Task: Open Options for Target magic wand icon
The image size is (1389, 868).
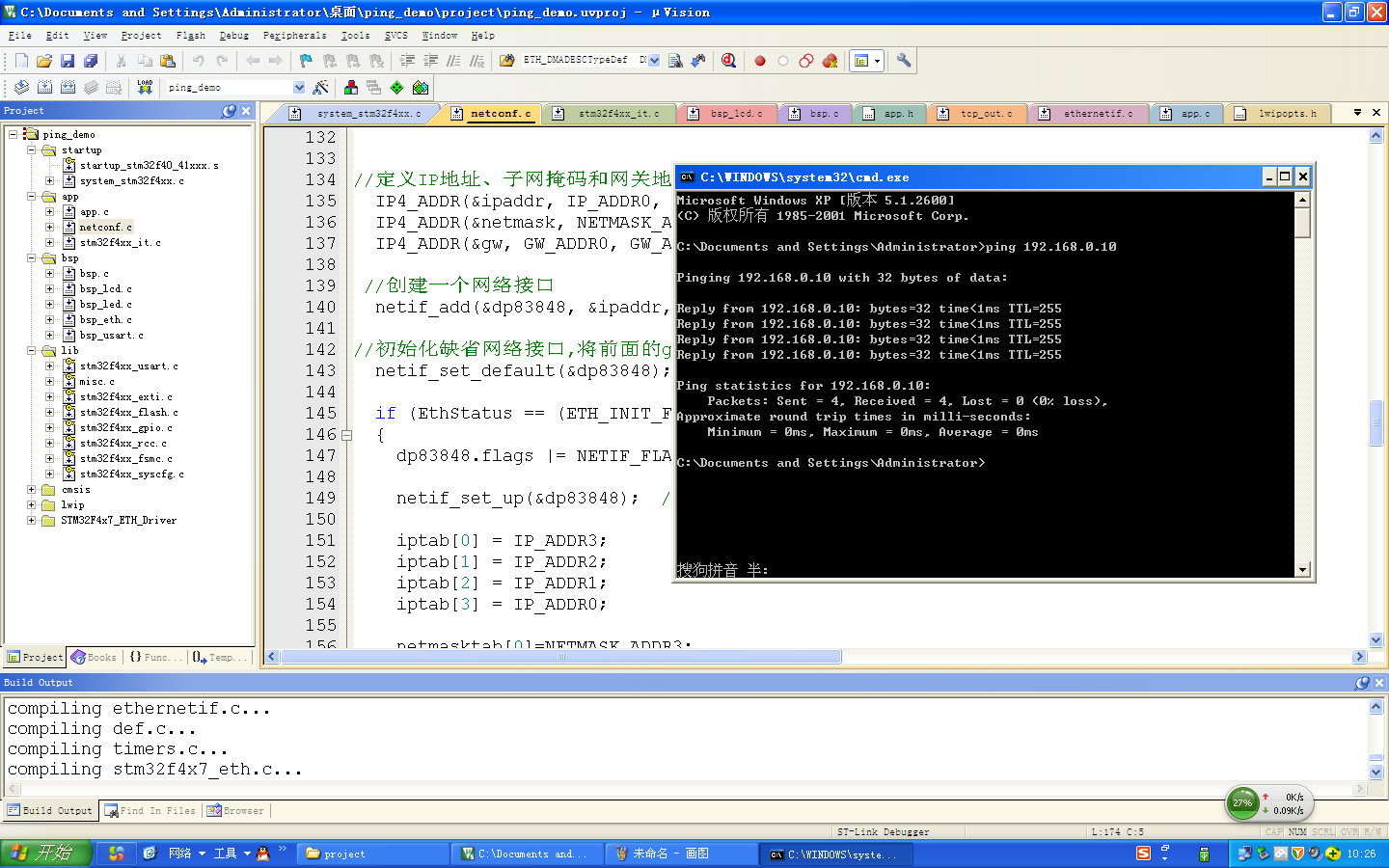Action: point(321,87)
